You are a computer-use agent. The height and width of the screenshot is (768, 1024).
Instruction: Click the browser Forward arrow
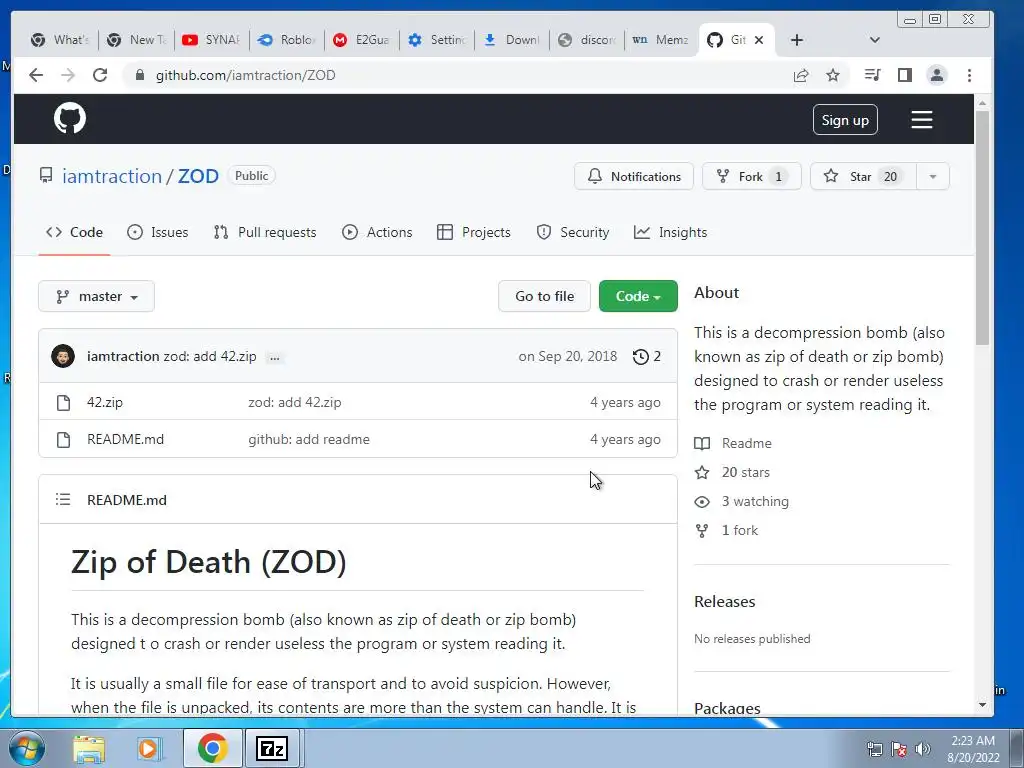coord(68,75)
